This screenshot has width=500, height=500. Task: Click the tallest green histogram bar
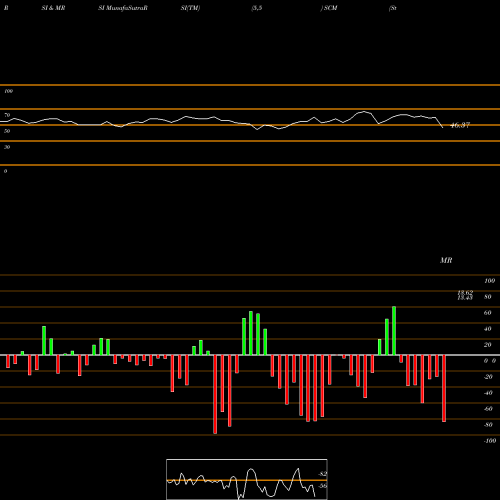[394, 331]
